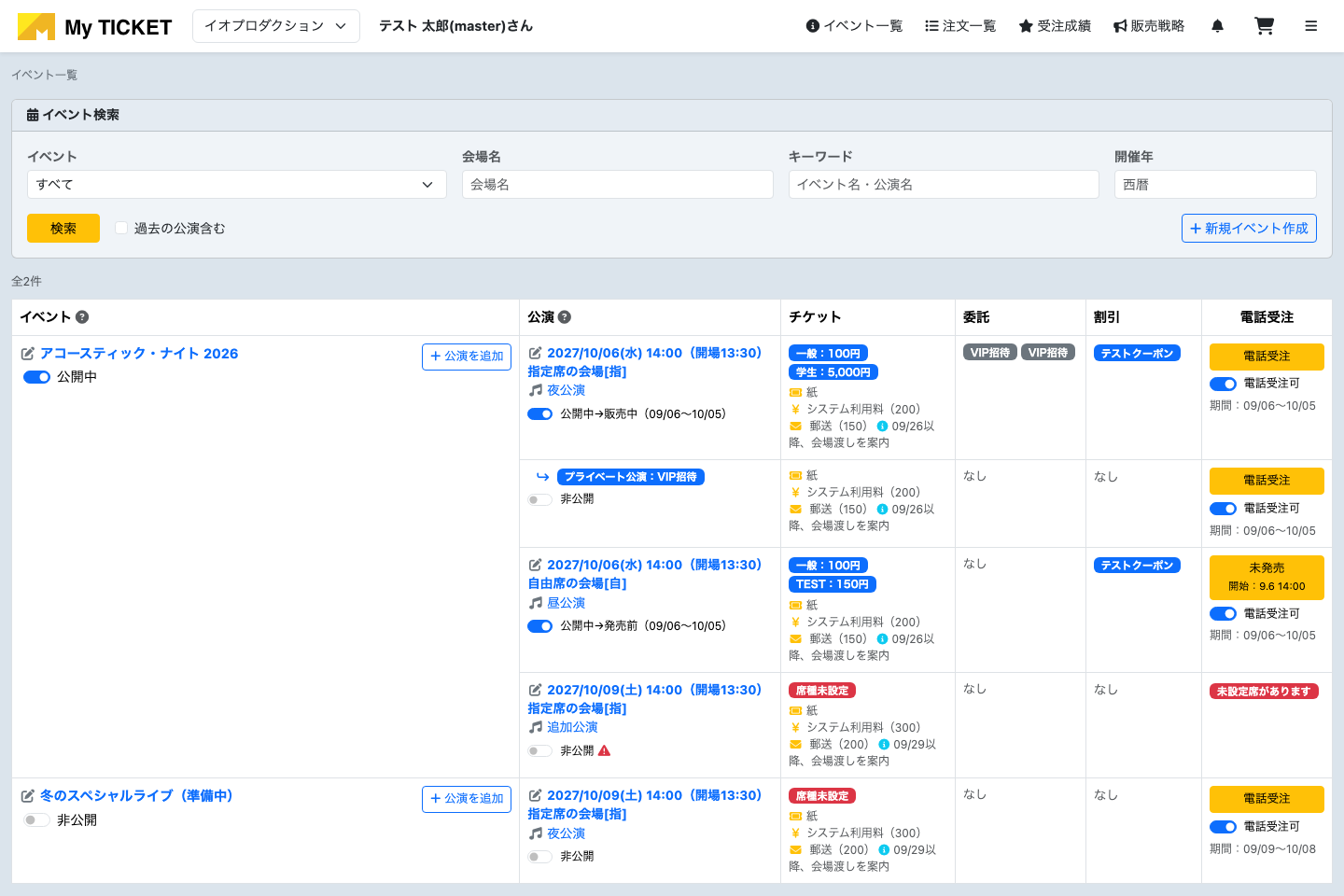Toggle 公開中 switch for アコースティック・ナイト 2026

(x=36, y=377)
